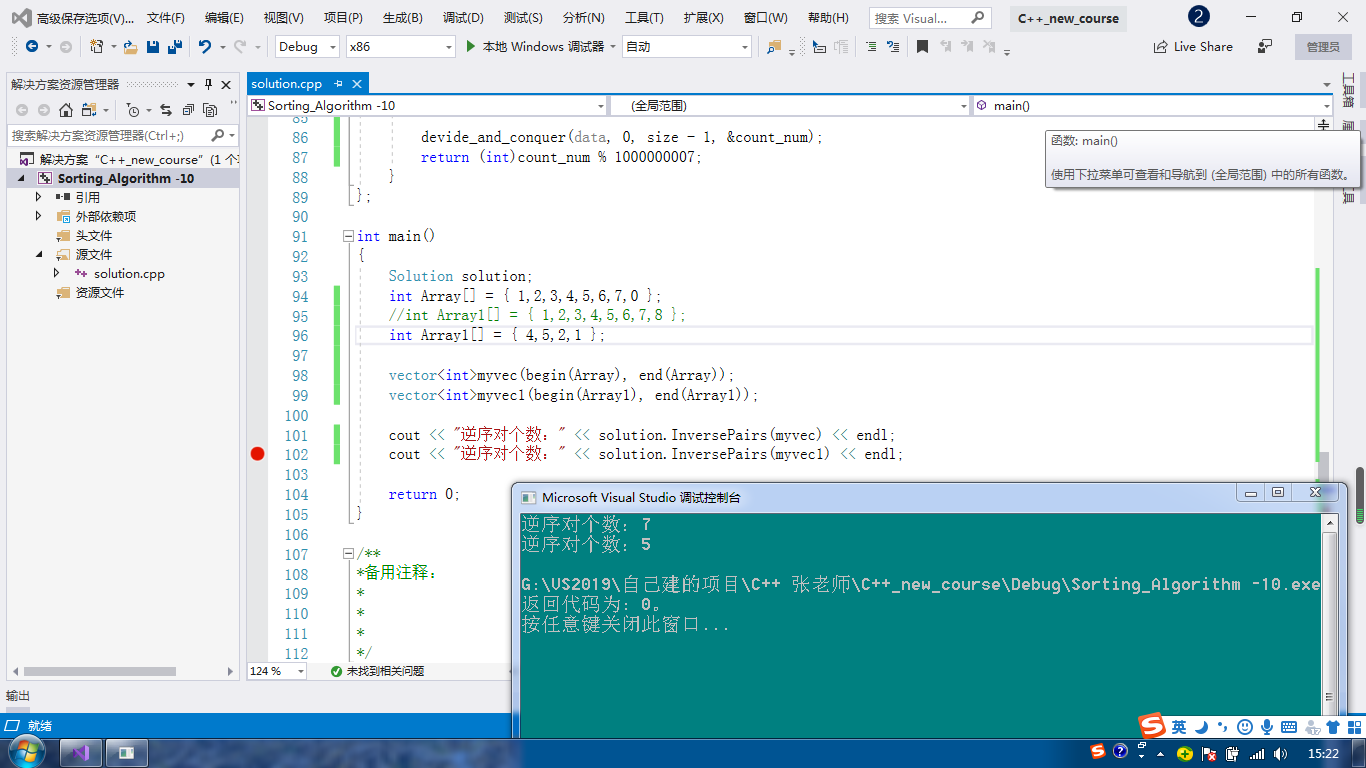The image size is (1366, 768).
Task: Open the Debug configuration dropdown
Action: (x=331, y=47)
